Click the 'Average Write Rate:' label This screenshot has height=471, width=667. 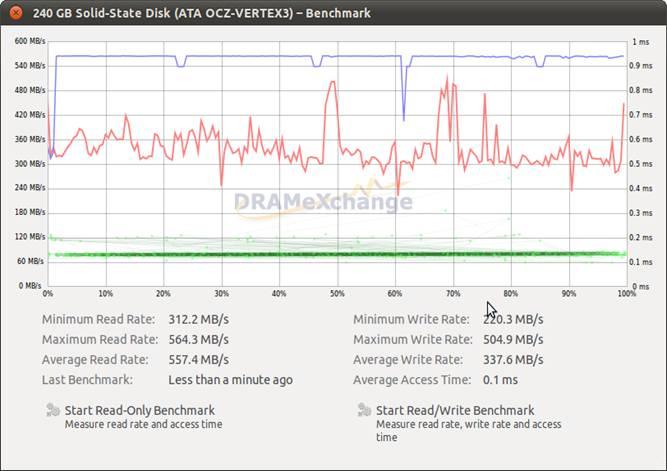408,360
